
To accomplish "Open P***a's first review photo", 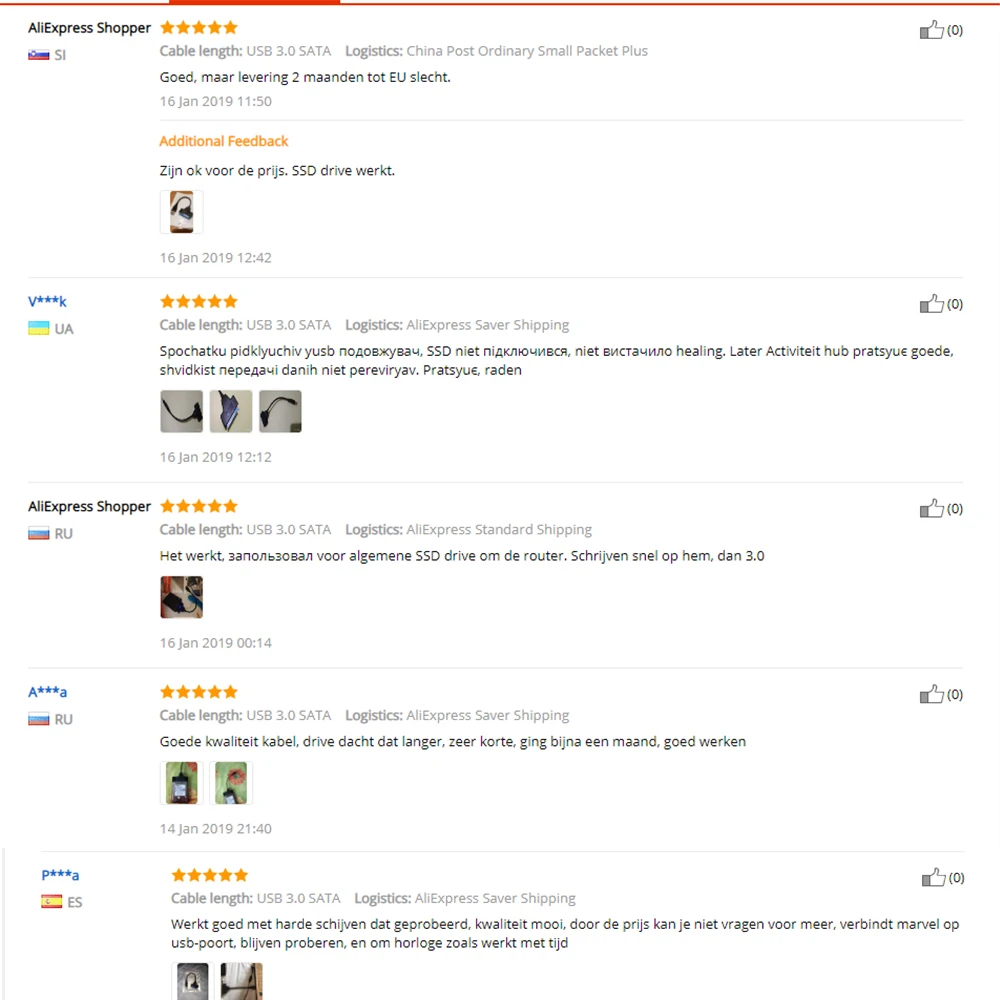I will (x=193, y=982).
